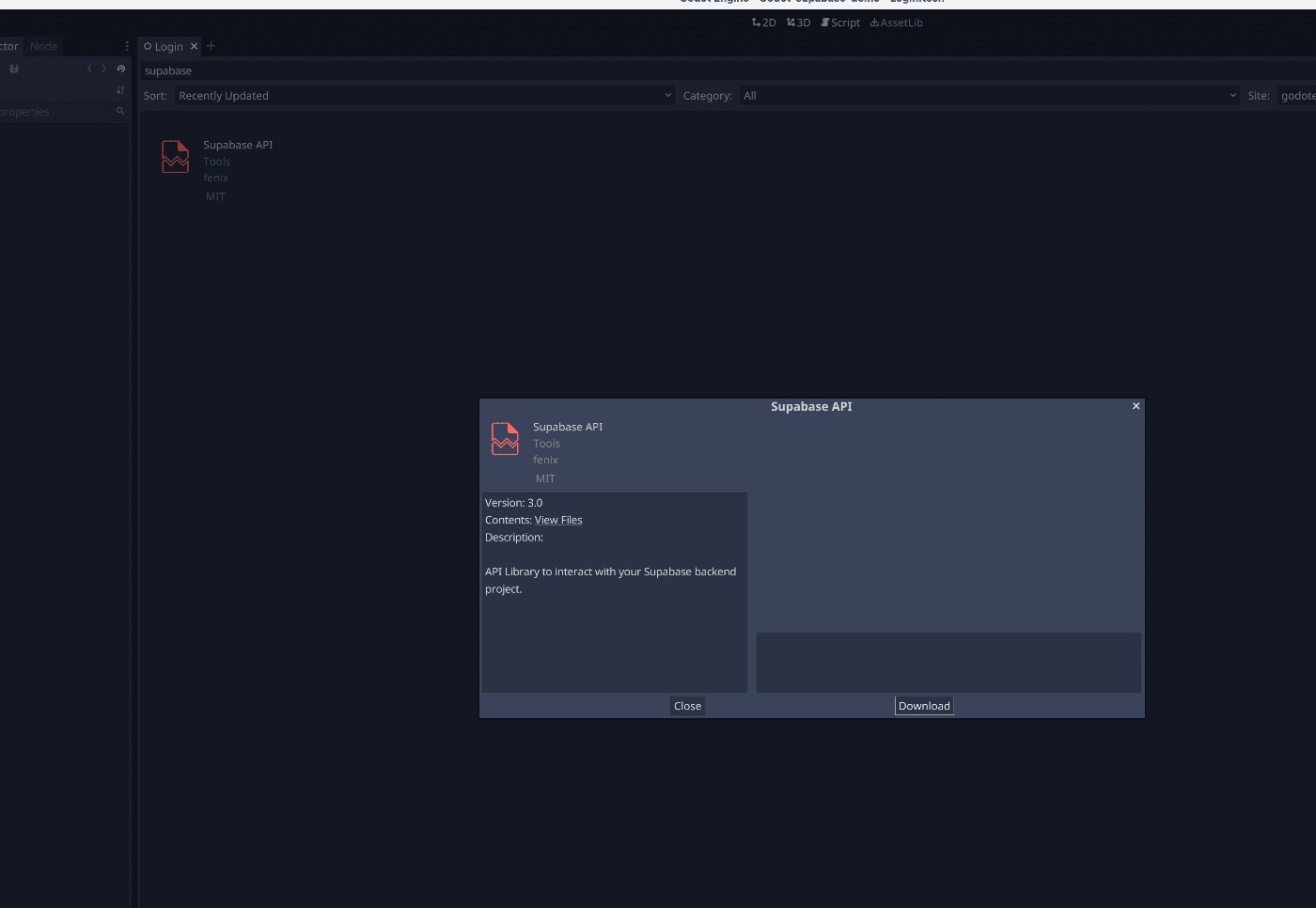Open the Inspector dock options menu
This screenshot has height=908, width=1316.
[x=127, y=46]
